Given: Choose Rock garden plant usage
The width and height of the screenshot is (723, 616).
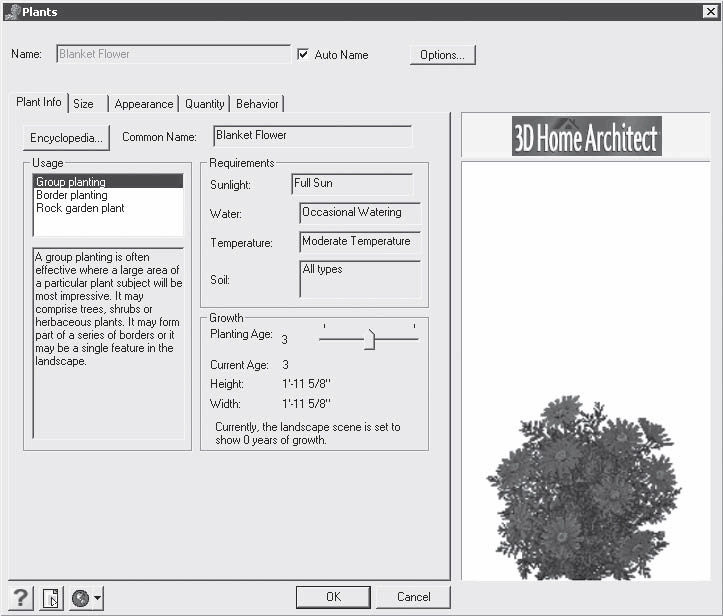Looking at the screenshot, I should point(80,208).
